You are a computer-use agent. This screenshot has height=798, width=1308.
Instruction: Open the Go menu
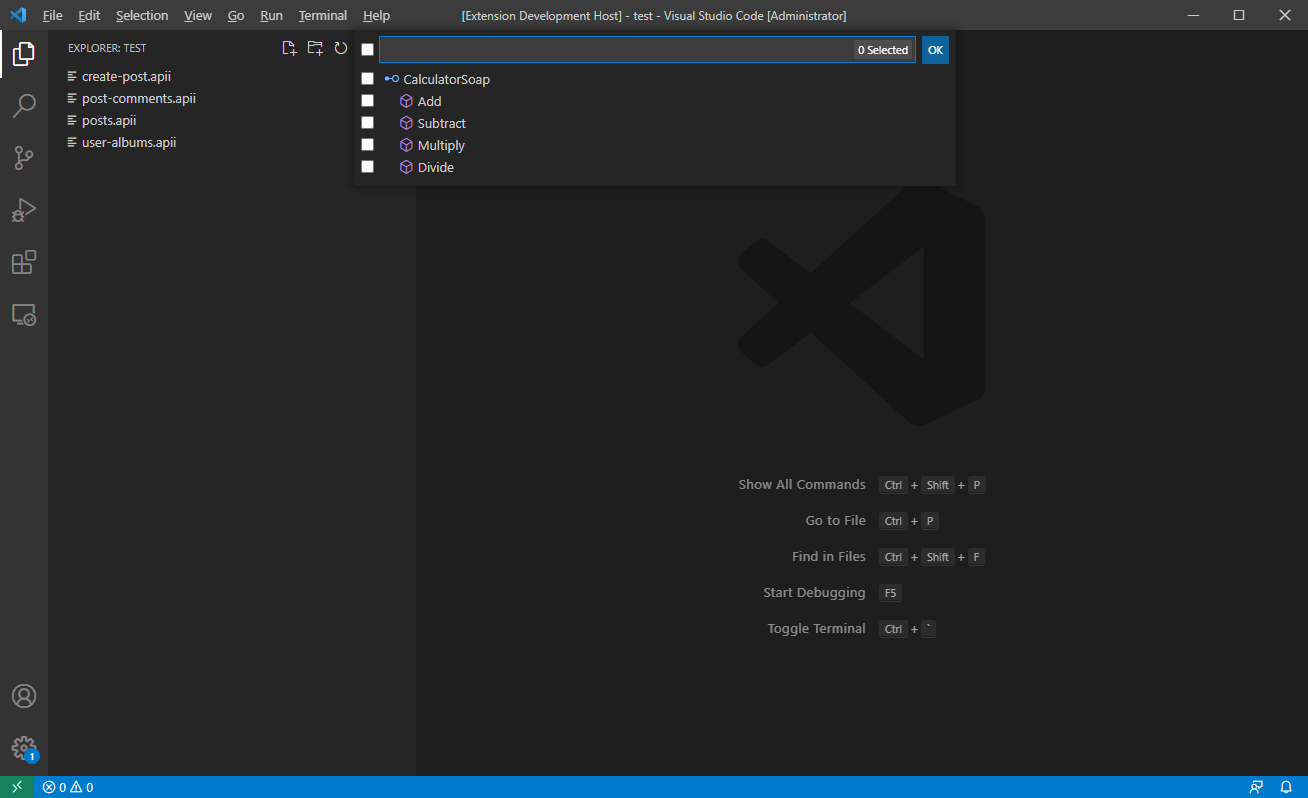(x=236, y=15)
